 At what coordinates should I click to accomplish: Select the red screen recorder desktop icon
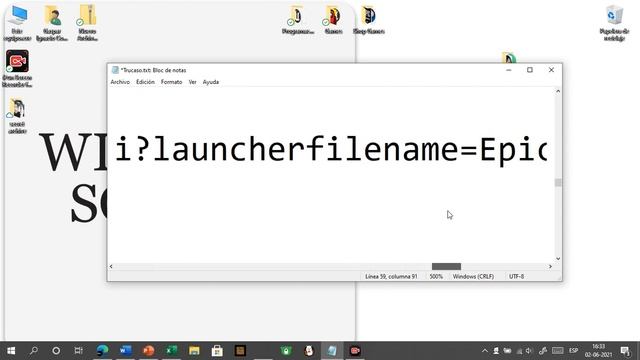pos(17,69)
